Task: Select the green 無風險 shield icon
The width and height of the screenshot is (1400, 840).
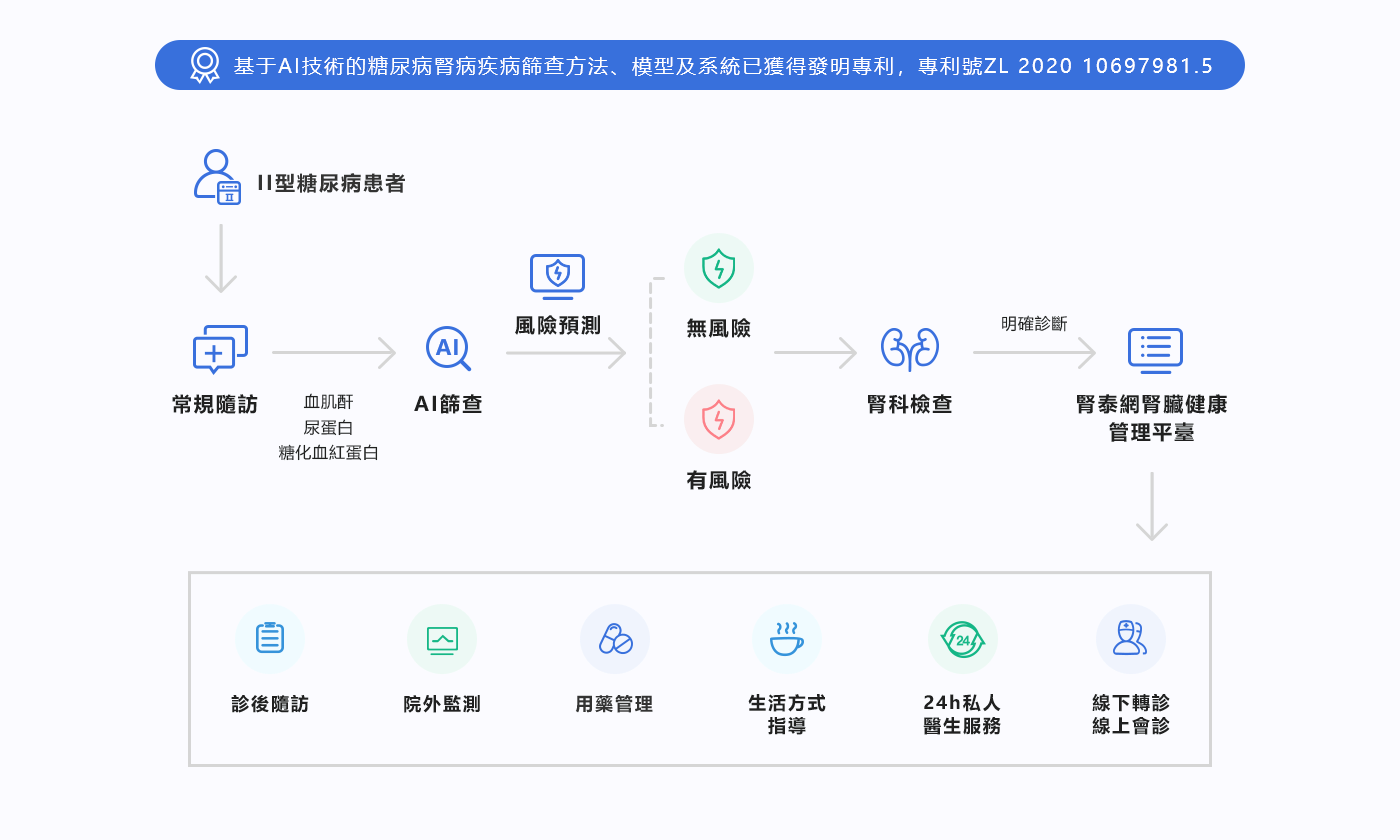Action: (718, 270)
